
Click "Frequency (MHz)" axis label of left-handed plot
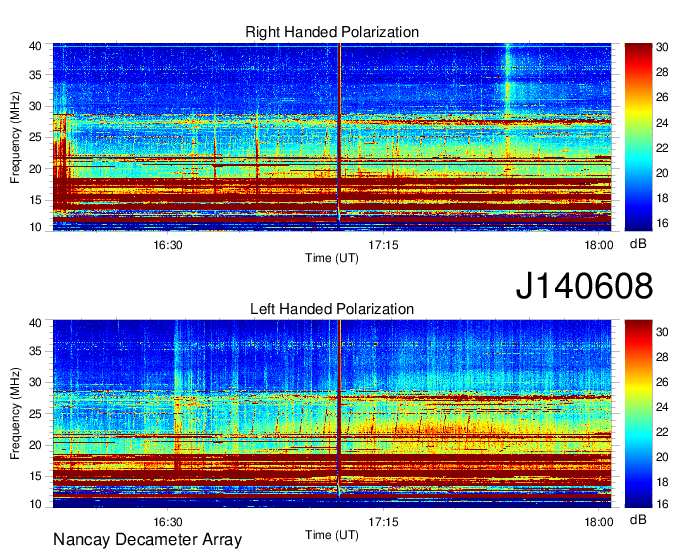click(x=15, y=414)
